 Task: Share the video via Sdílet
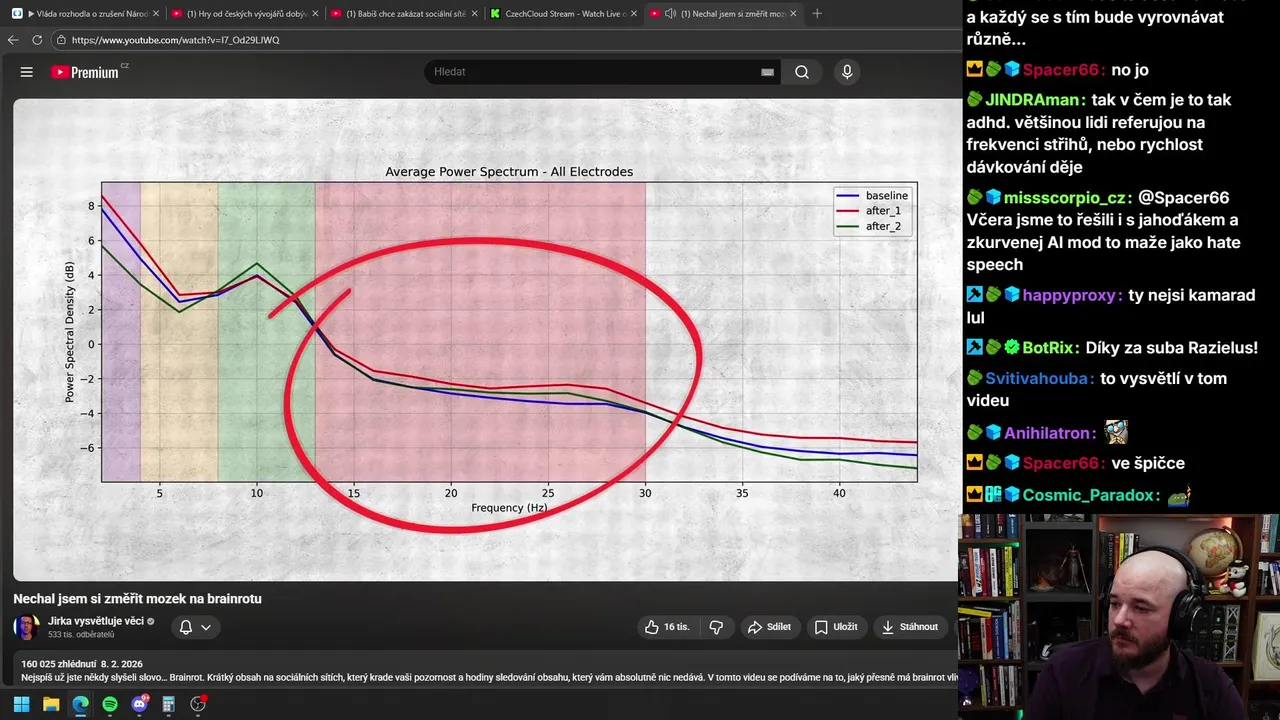pos(770,627)
